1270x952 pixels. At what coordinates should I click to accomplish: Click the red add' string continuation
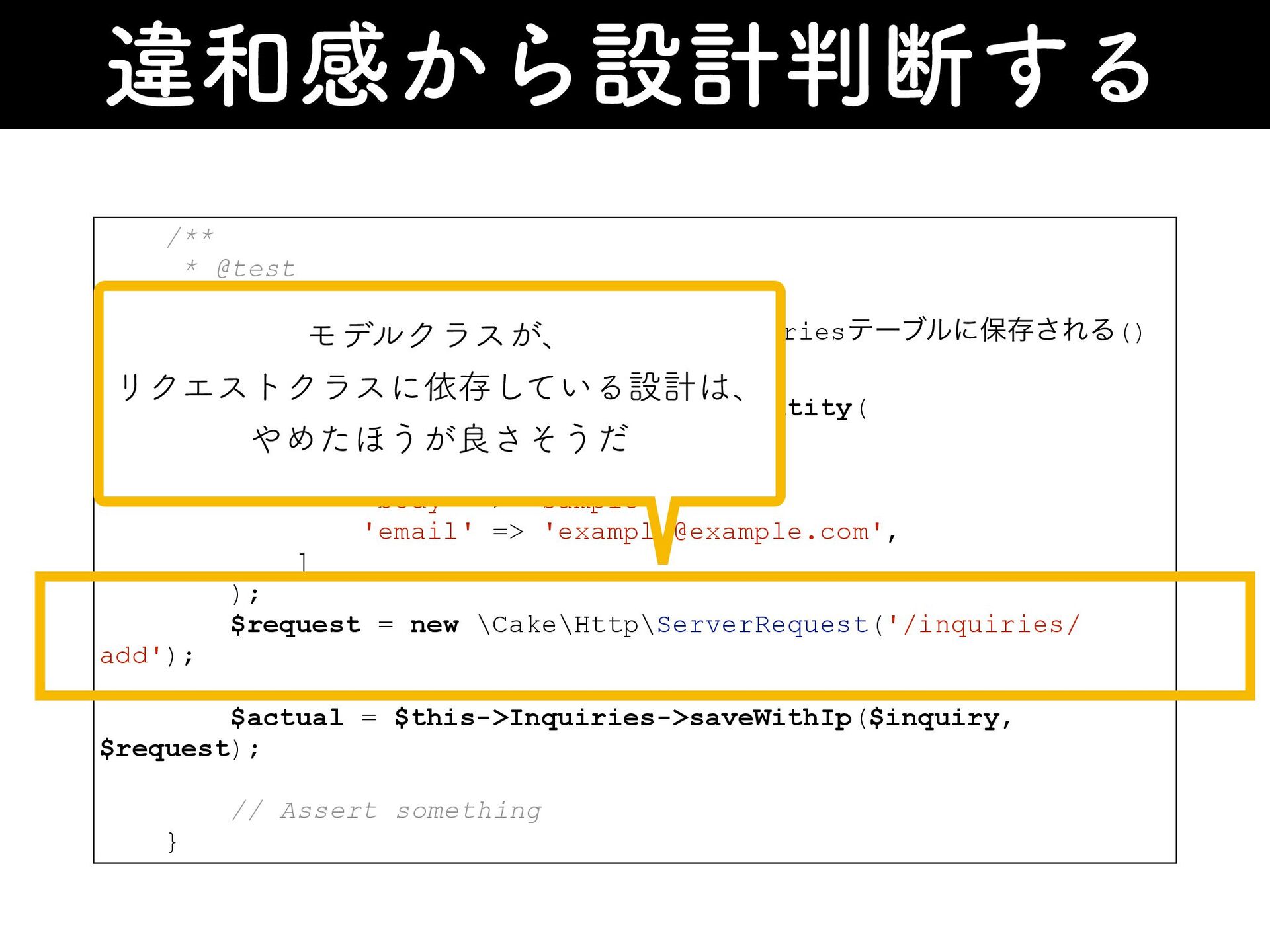pyautogui.click(x=130, y=656)
